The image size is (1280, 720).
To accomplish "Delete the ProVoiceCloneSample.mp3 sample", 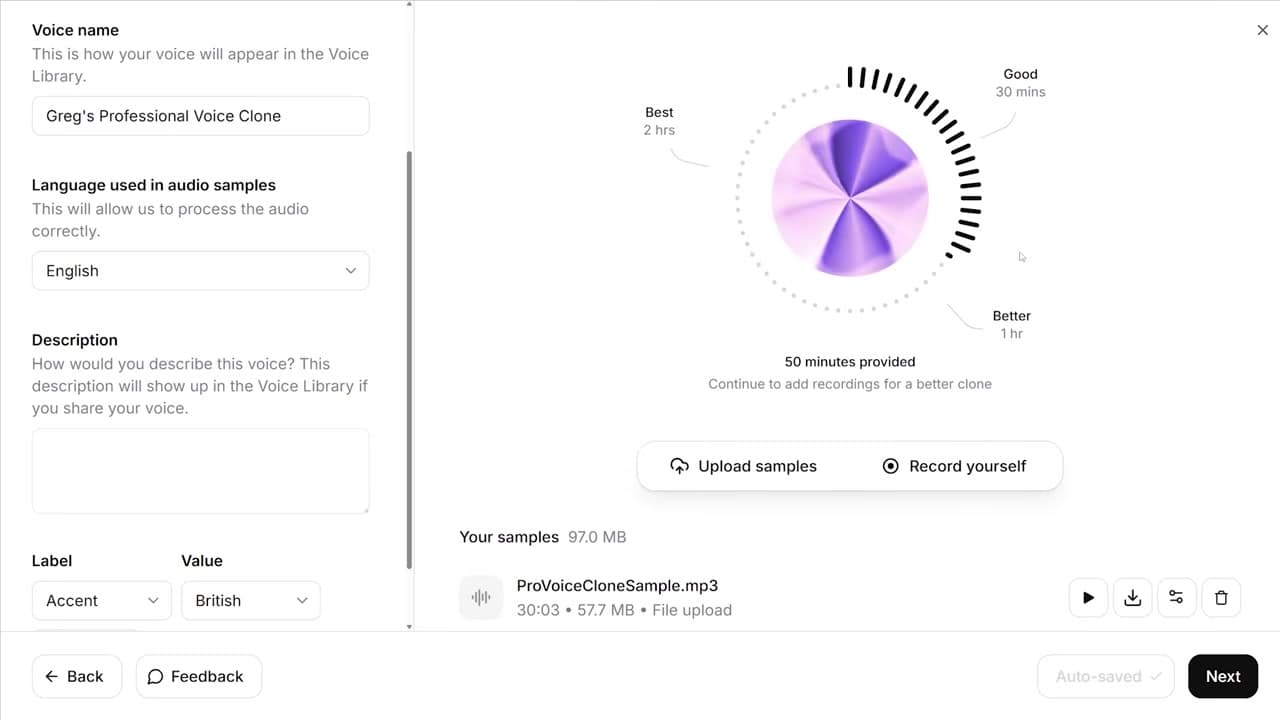I will click(x=1221, y=598).
